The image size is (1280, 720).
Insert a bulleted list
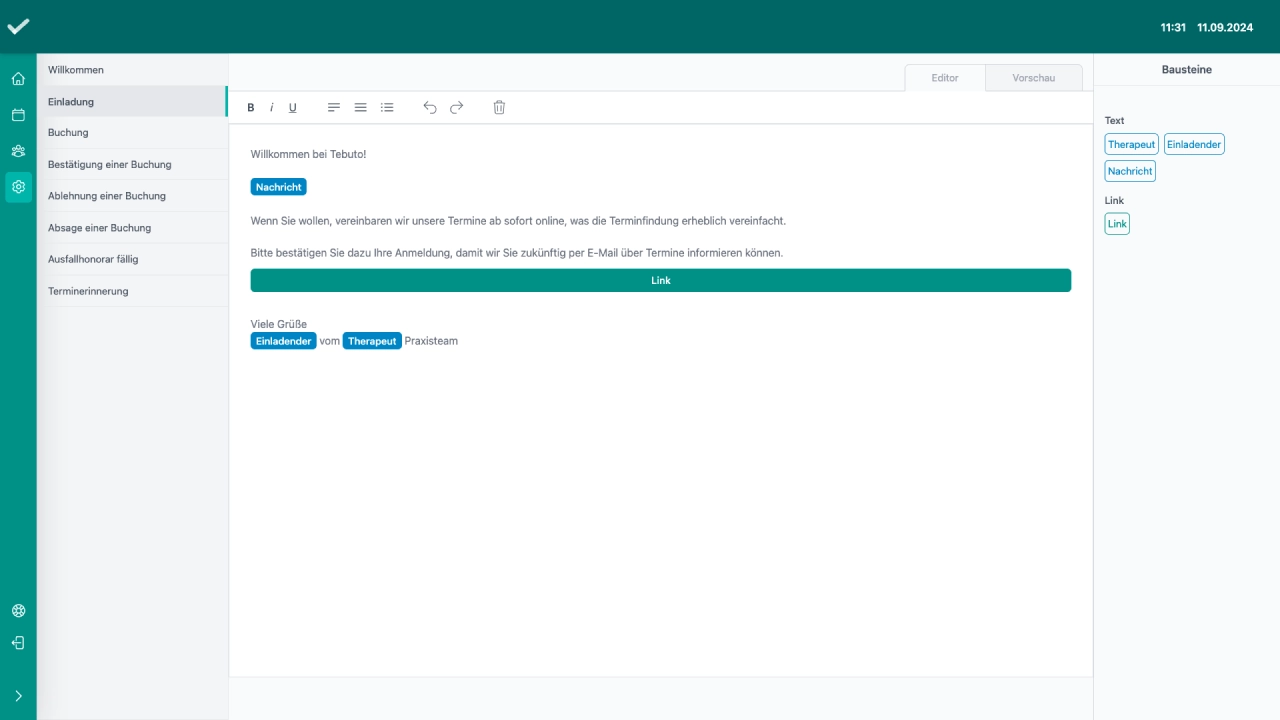(x=387, y=108)
